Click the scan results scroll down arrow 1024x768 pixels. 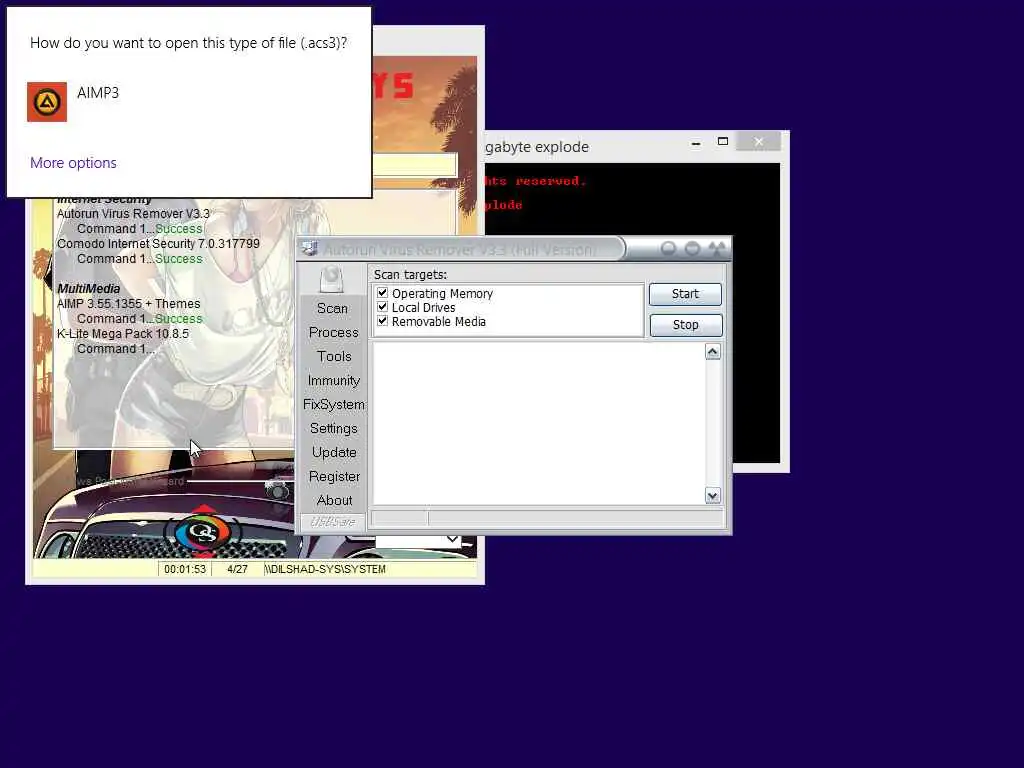click(x=712, y=496)
